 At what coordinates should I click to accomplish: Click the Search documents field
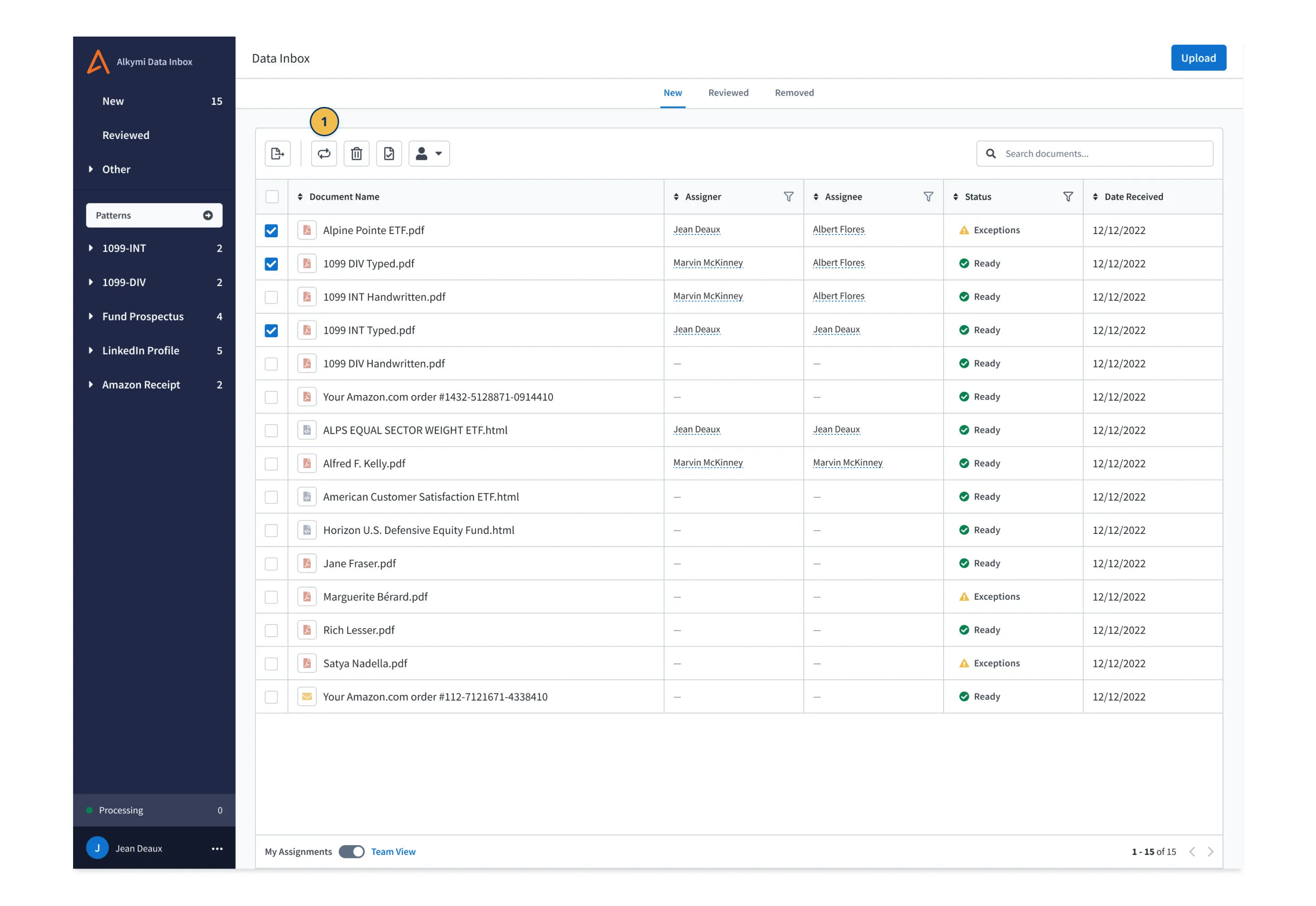pyautogui.click(x=1095, y=154)
